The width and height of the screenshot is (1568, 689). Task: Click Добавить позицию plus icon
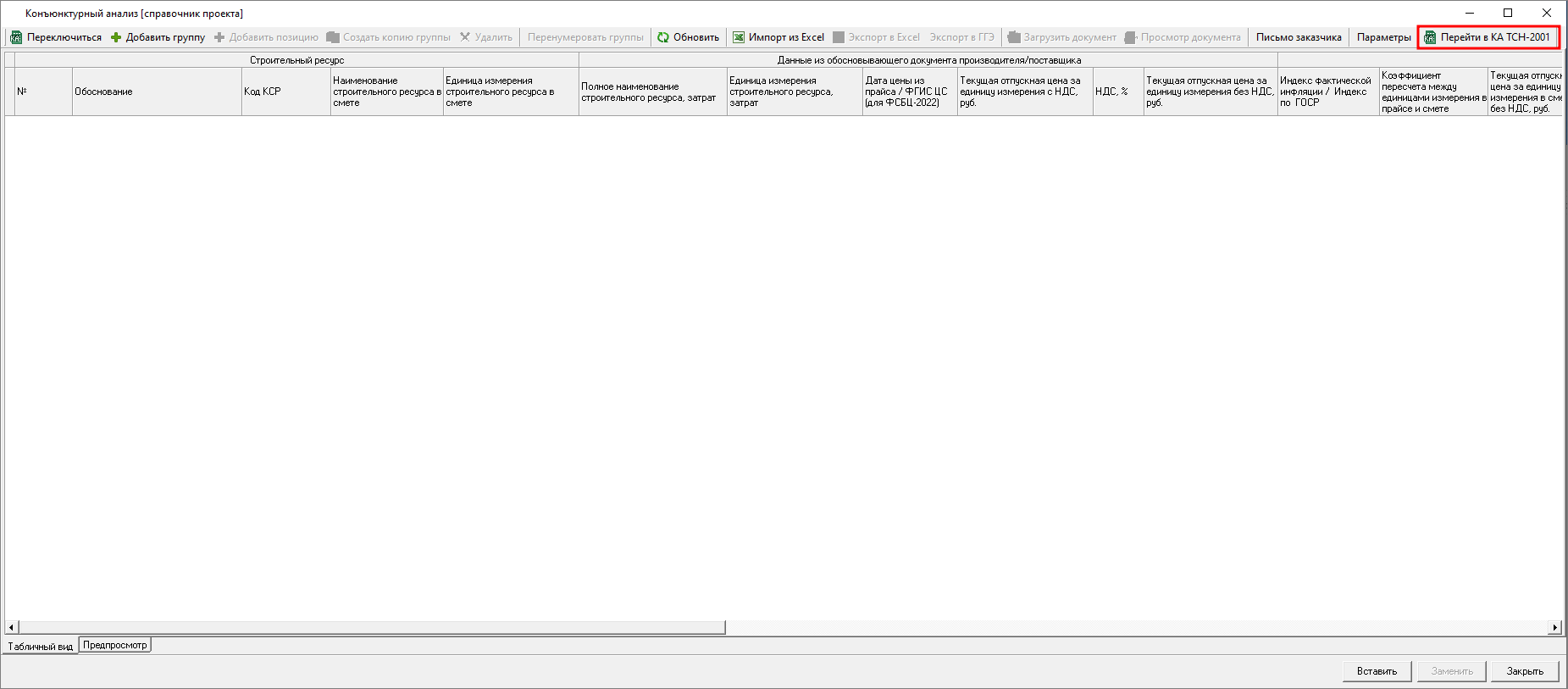click(219, 37)
